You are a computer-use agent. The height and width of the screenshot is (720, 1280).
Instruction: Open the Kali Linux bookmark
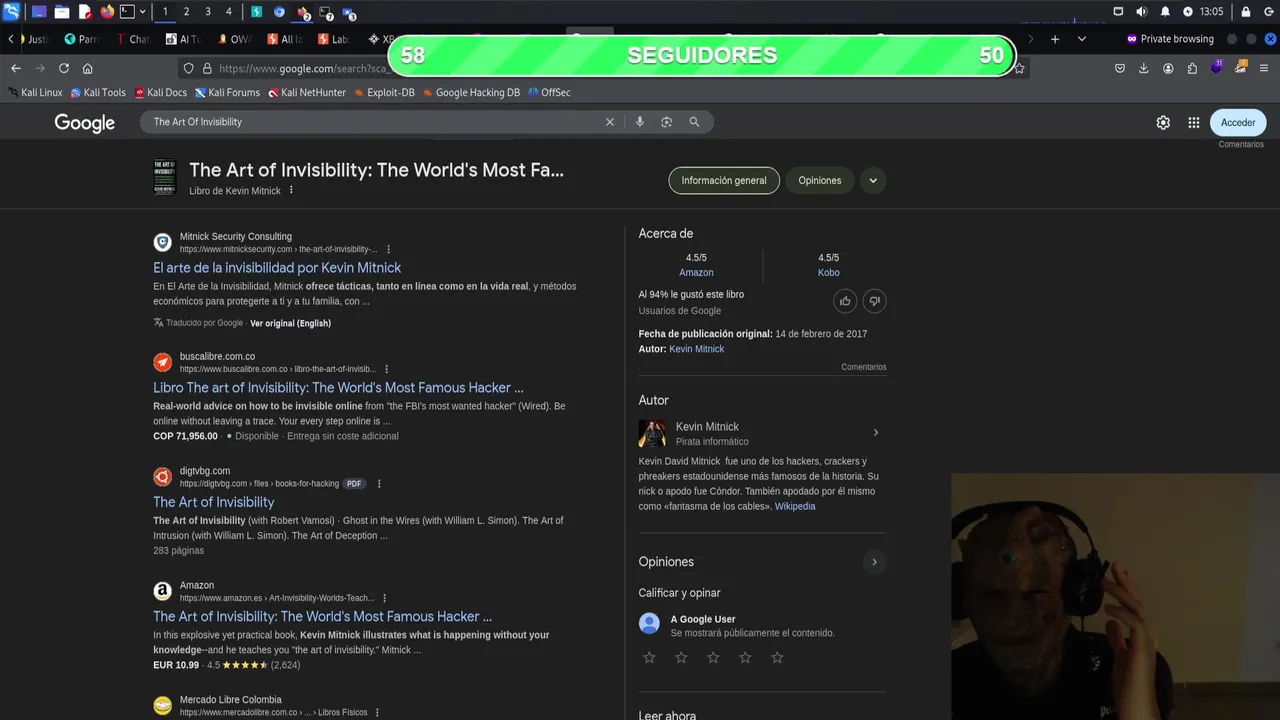click(x=35, y=92)
